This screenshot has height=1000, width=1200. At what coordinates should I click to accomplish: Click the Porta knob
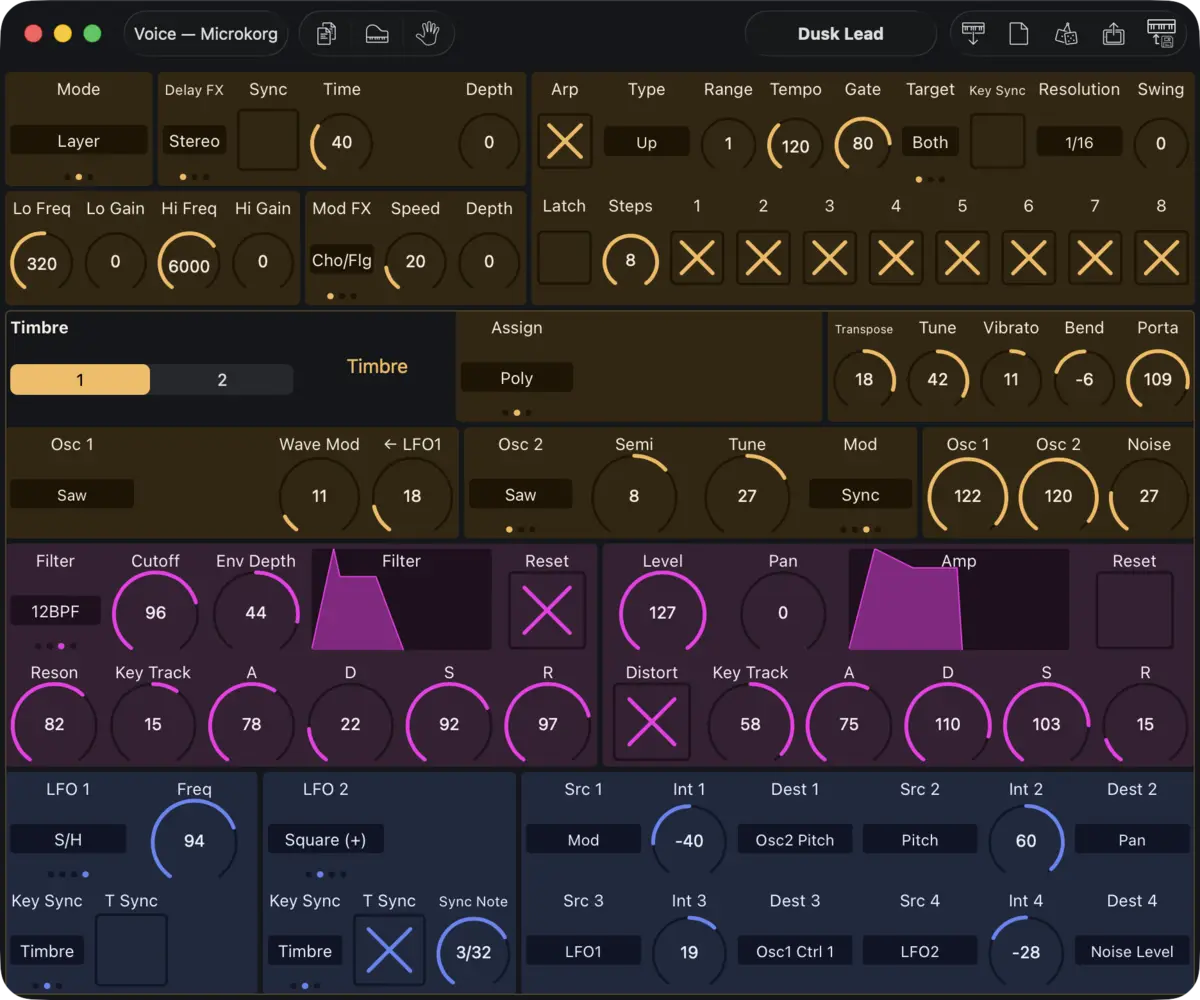pyautogui.click(x=1157, y=379)
